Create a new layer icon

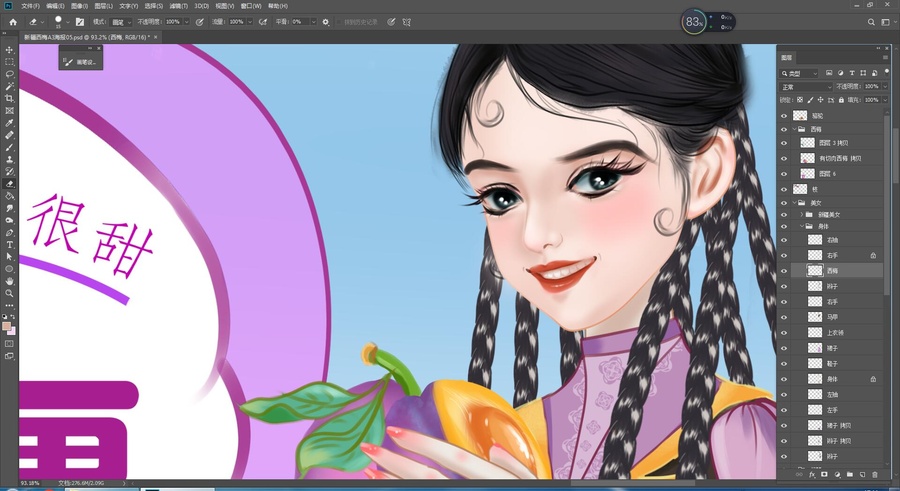click(x=862, y=474)
